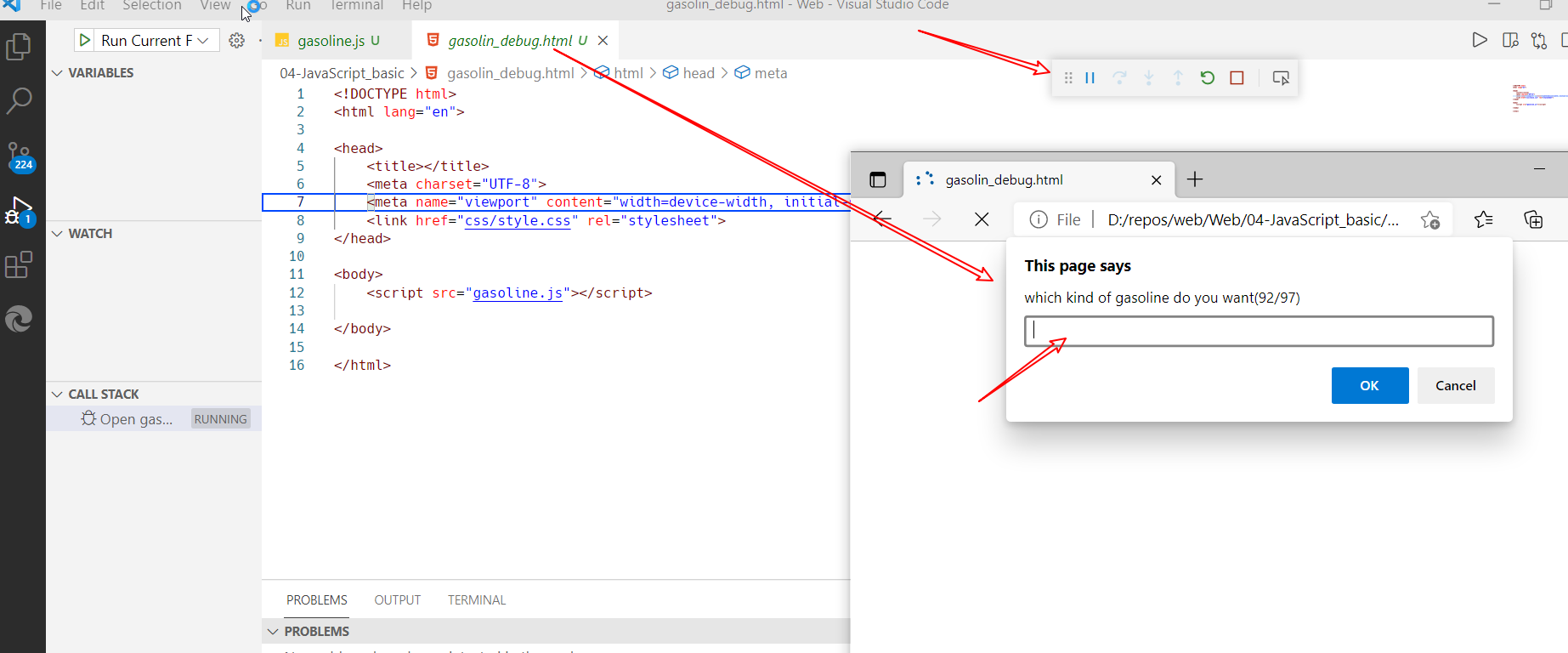The image size is (1568, 653).
Task: Open the Run and Debug view
Action: 20,211
